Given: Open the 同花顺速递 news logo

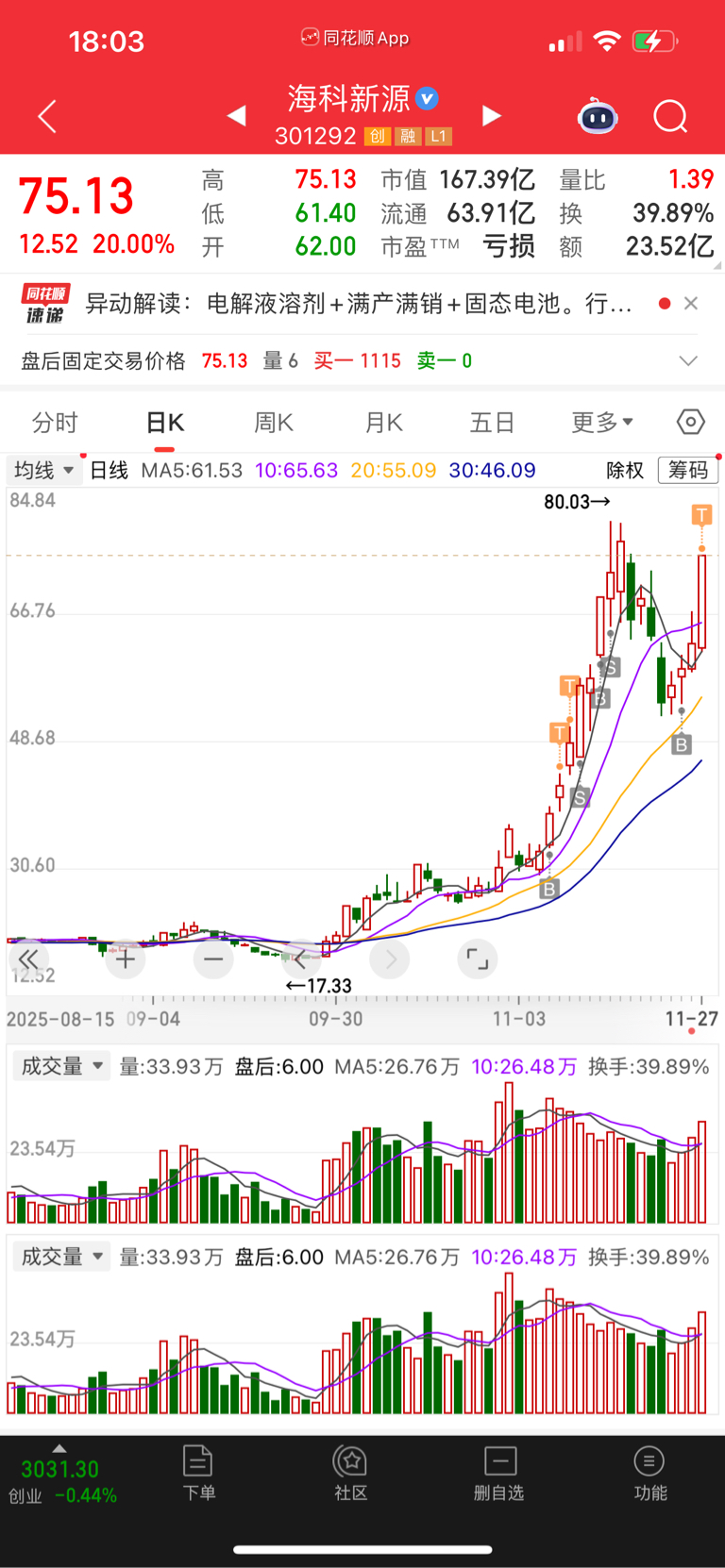Looking at the screenshot, I should pos(45,304).
